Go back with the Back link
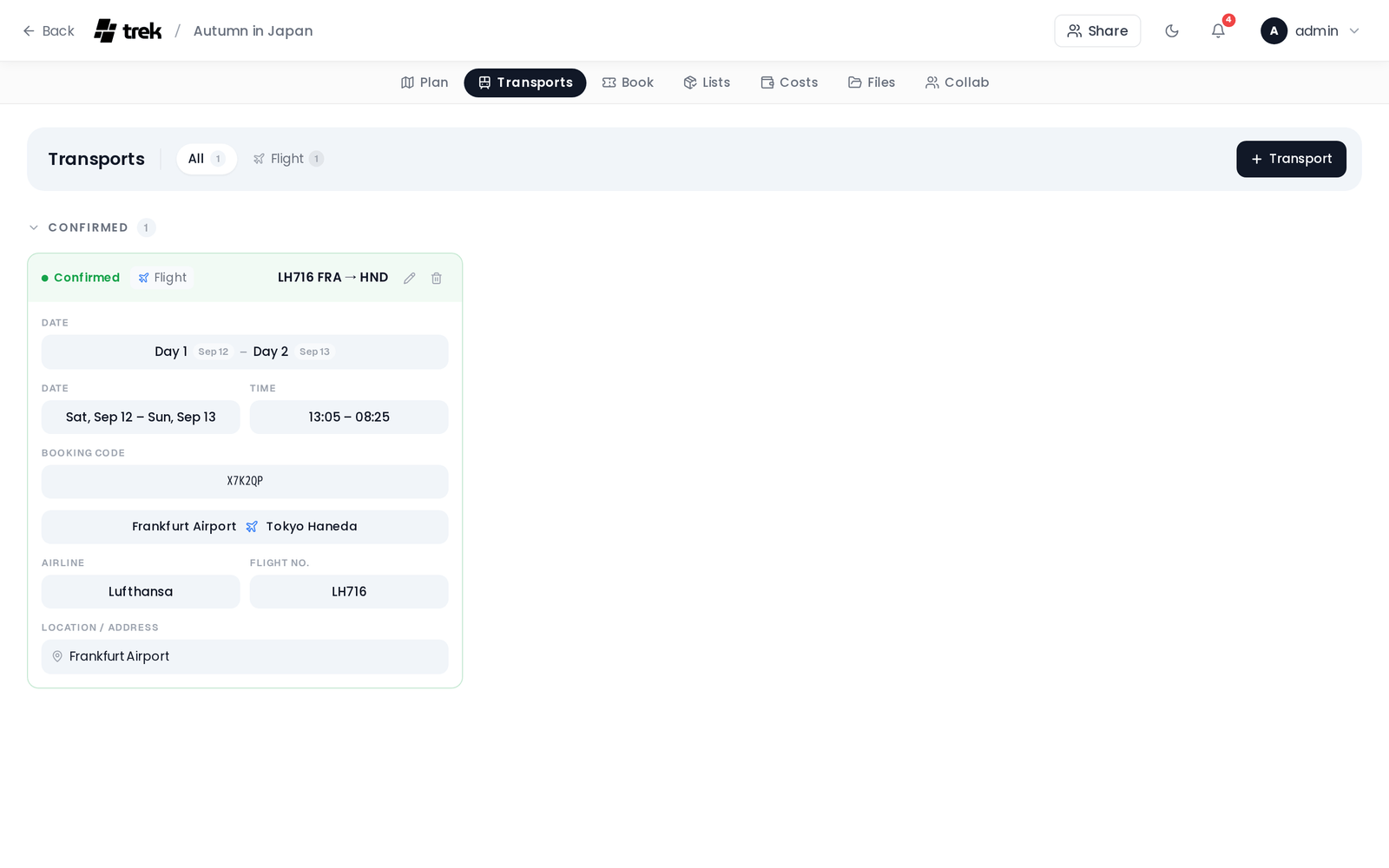 [x=49, y=31]
